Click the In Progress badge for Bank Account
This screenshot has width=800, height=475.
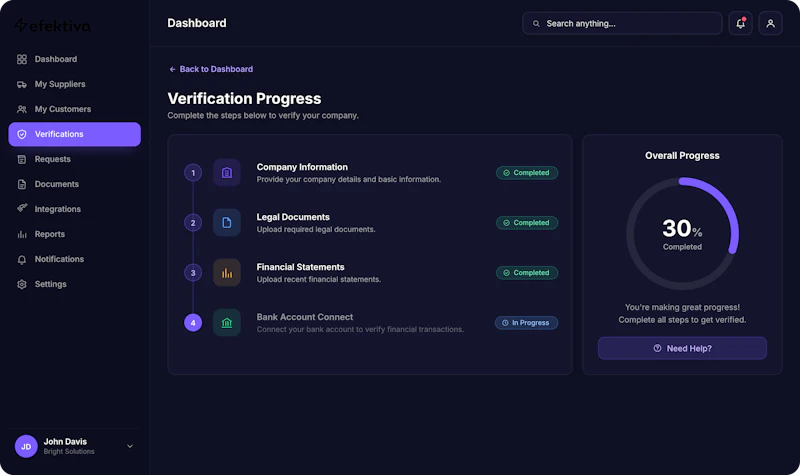526,323
